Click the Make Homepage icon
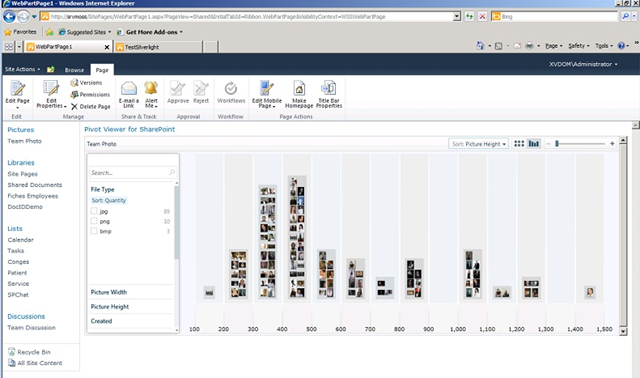The height and width of the screenshot is (378, 640). point(299,88)
